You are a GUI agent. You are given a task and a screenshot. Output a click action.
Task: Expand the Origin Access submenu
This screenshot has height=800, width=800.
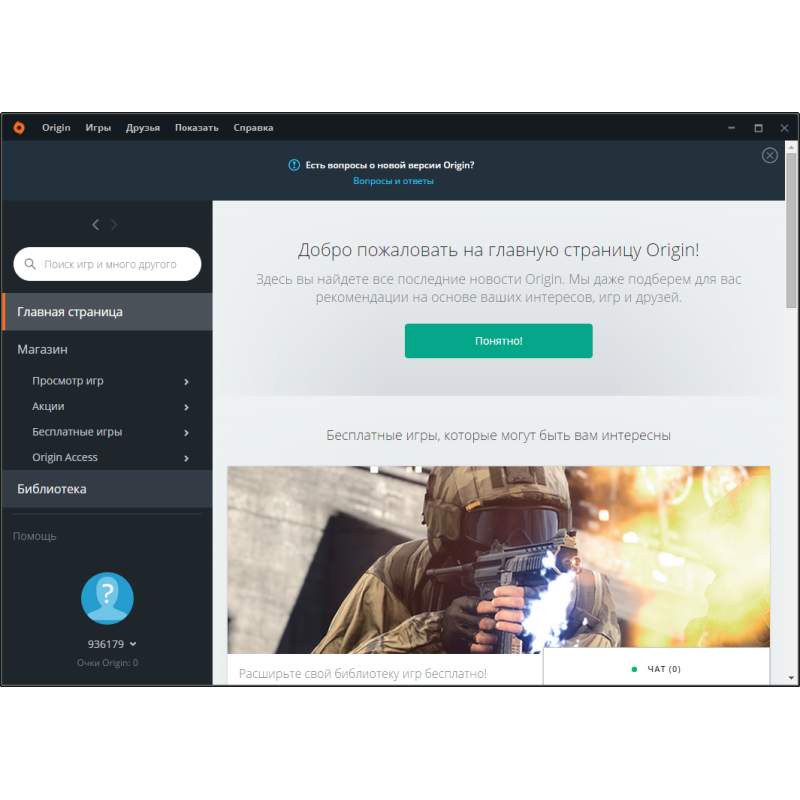point(187,458)
